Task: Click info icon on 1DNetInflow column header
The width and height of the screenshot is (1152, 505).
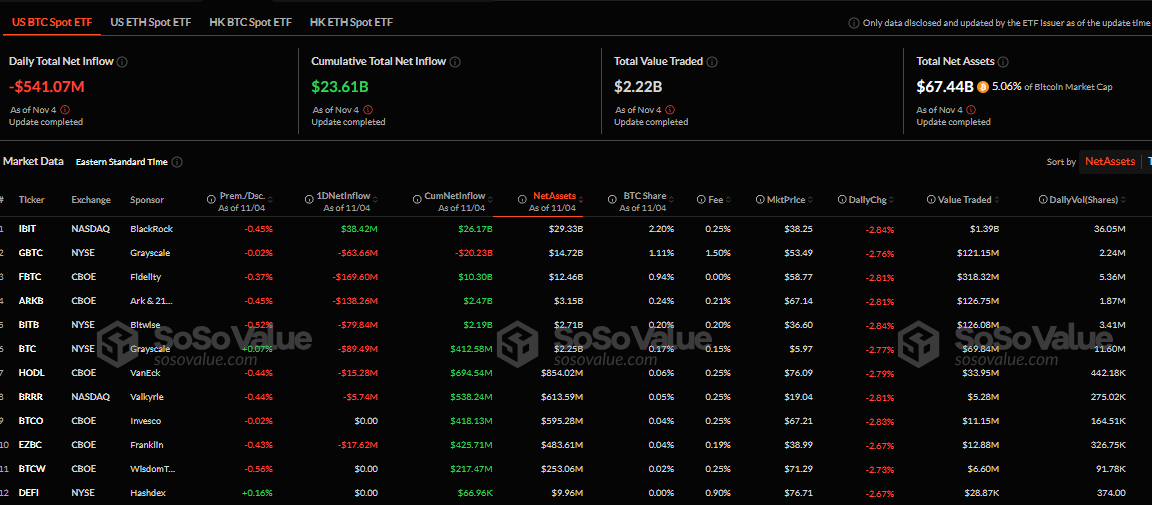Action: coord(309,198)
